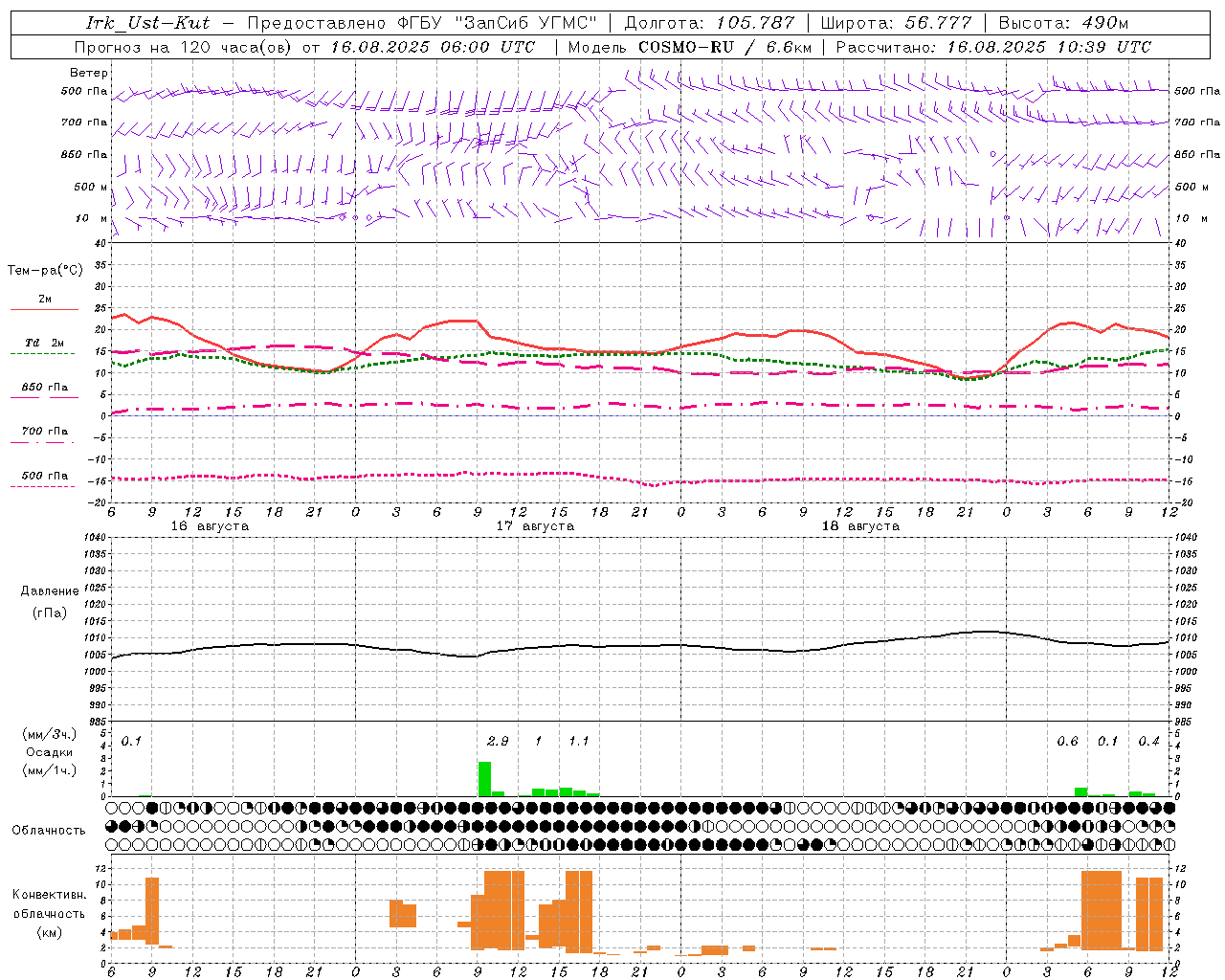Click the elevation value 490м
This screenshot has height=980, width=1225.
[x=1105, y=23]
